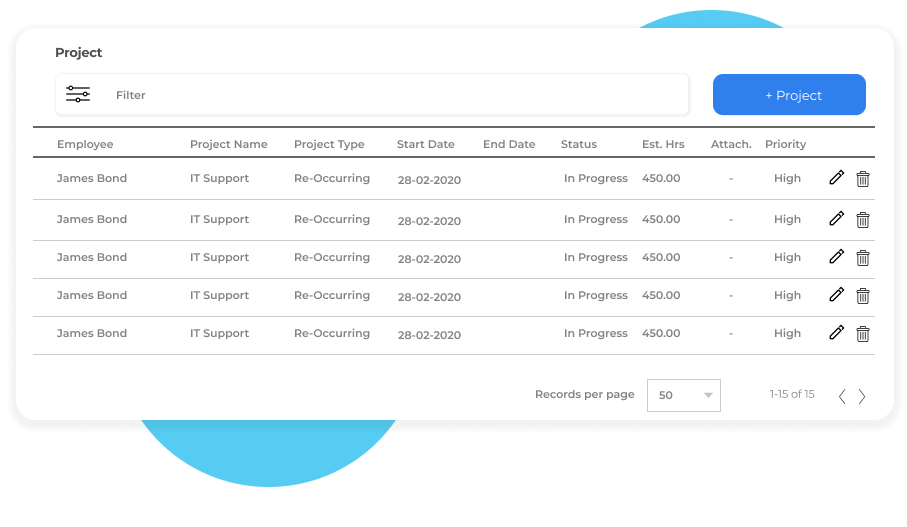Click the trash icon in last row
The height and width of the screenshot is (527, 907).
point(863,334)
